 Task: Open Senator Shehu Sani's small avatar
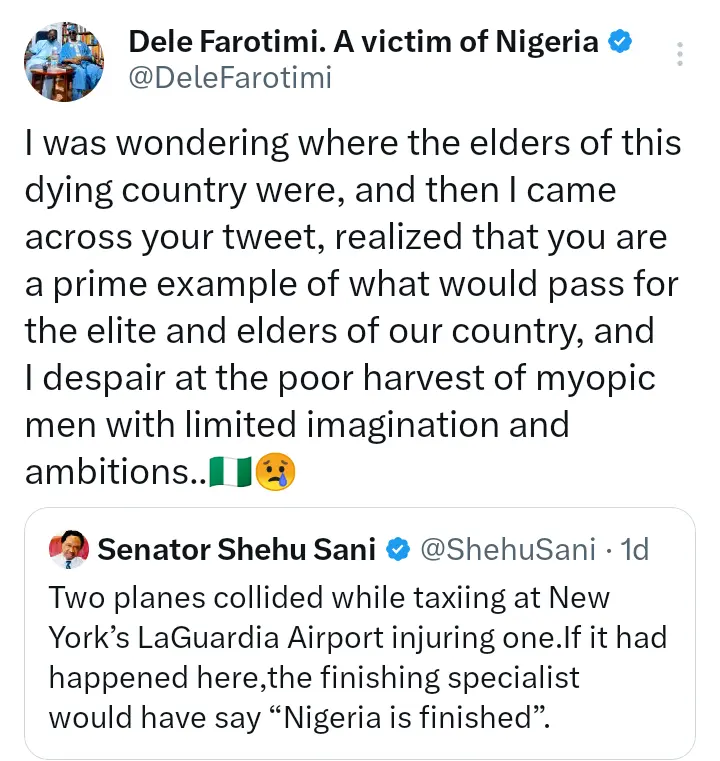tap(71, 549)
